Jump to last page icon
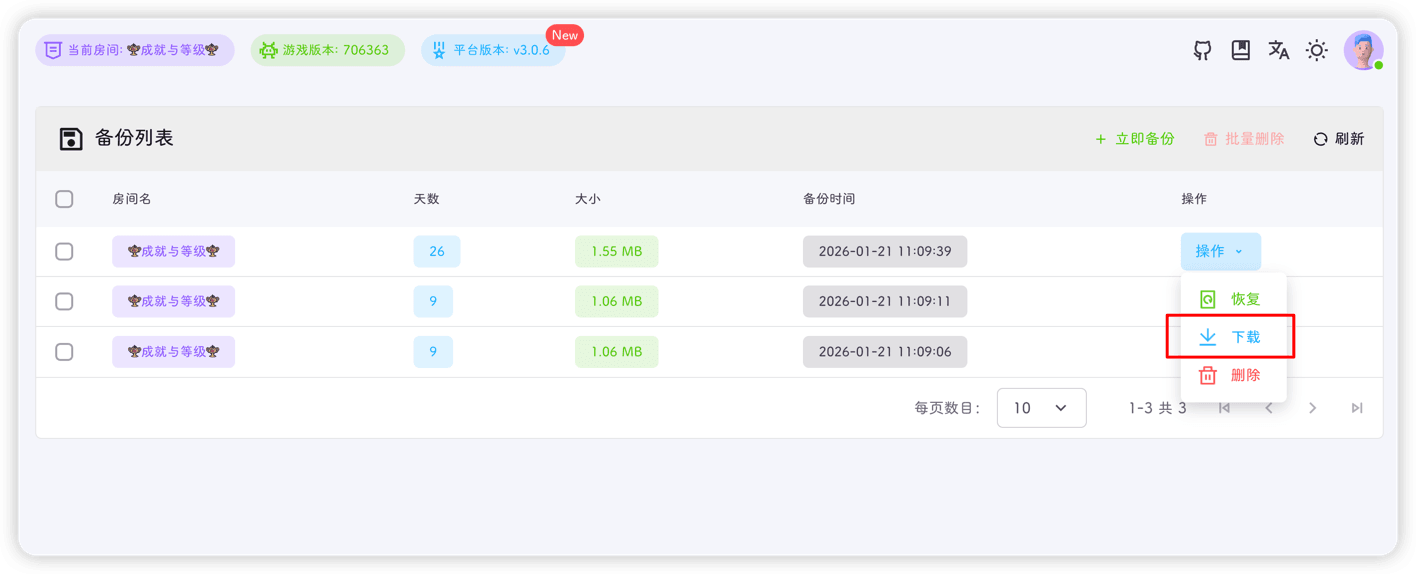This screenshot has width=1416, height=574. coord(1356,408)
